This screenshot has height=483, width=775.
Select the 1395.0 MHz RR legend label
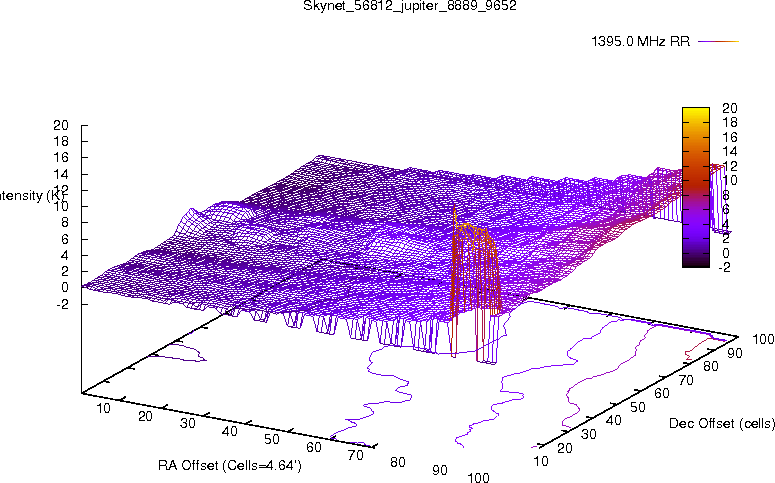pos(641,42)
